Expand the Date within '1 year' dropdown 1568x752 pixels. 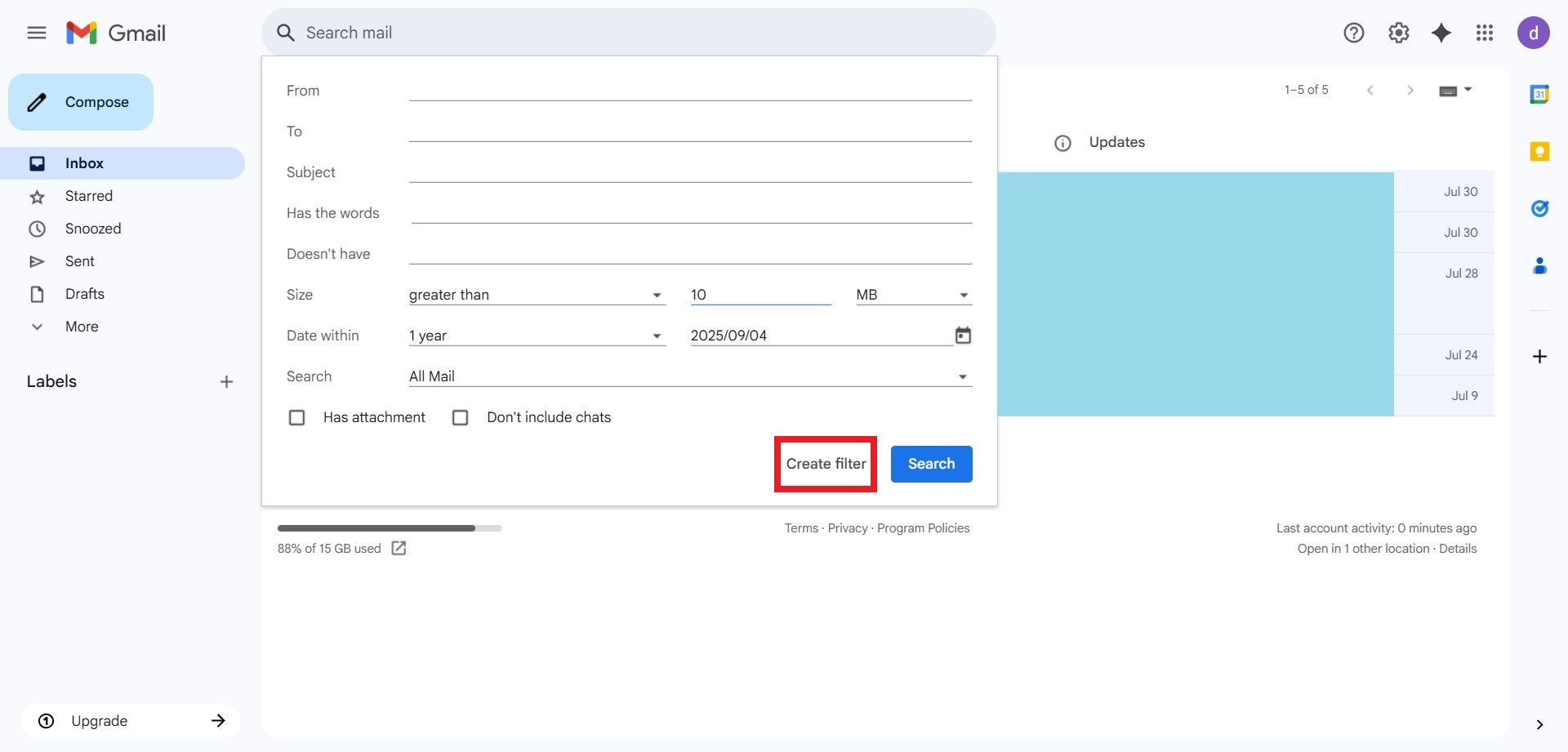click(537, 336)
